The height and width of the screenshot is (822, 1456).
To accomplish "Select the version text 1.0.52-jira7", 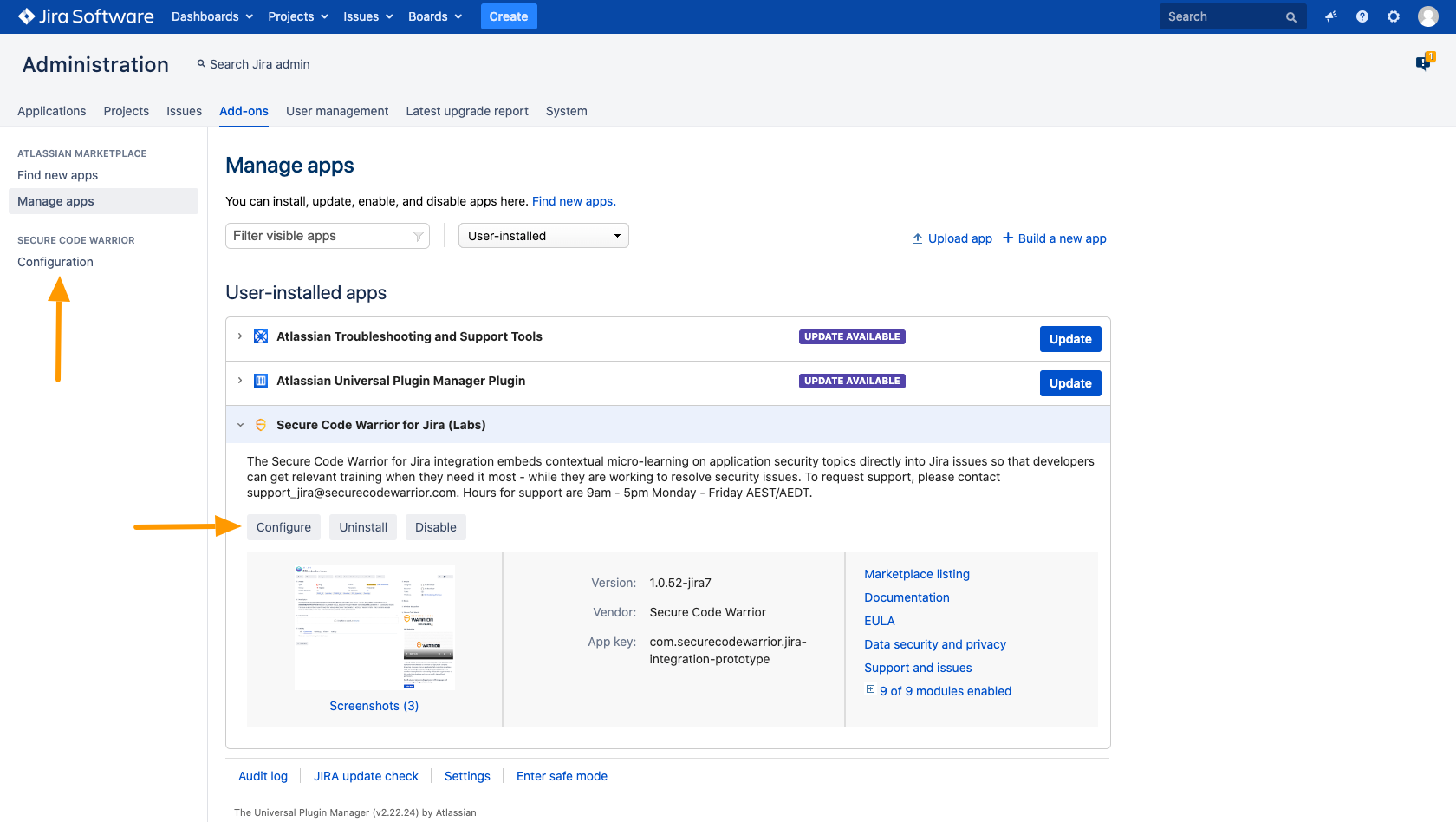I will 680,583.
